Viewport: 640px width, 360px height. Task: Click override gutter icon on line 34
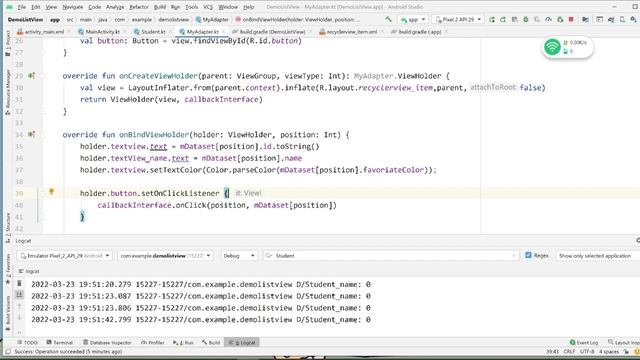click(x=31, y=134)
